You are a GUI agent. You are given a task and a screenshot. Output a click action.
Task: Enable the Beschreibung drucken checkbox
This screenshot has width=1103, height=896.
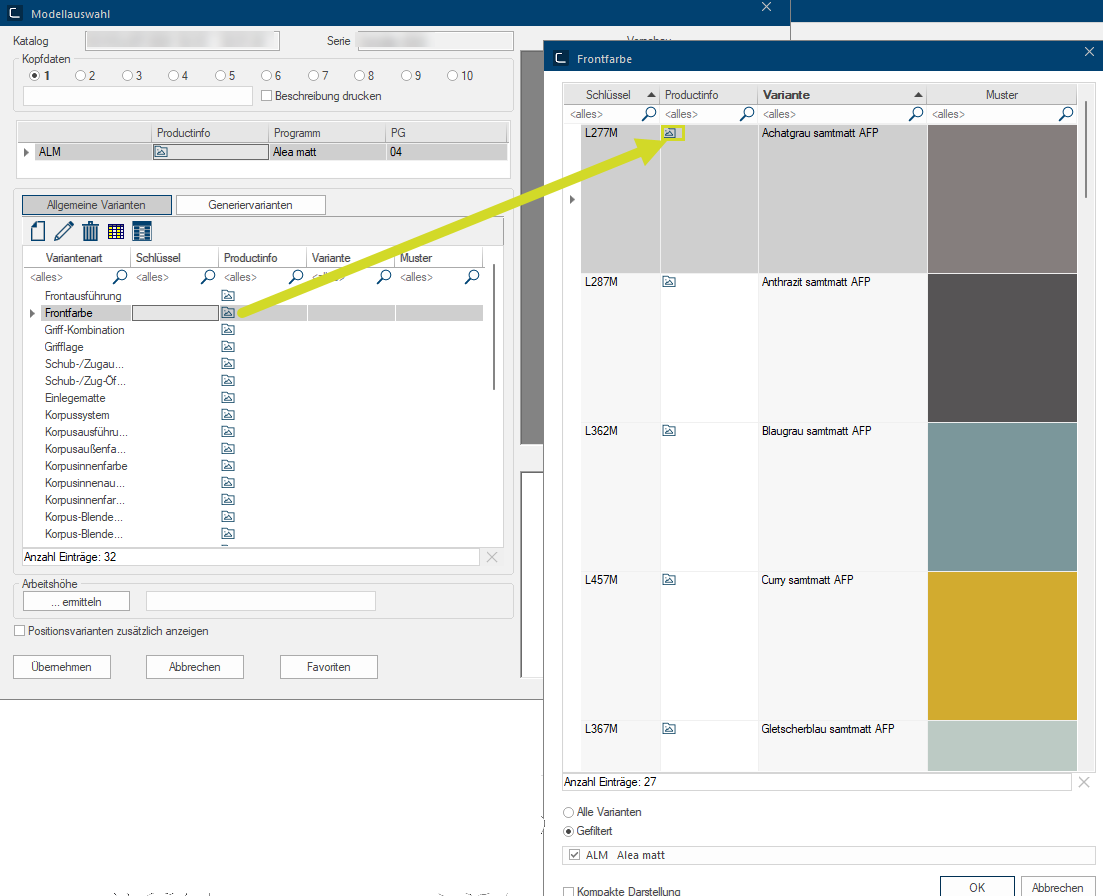[x=266, y=96]
